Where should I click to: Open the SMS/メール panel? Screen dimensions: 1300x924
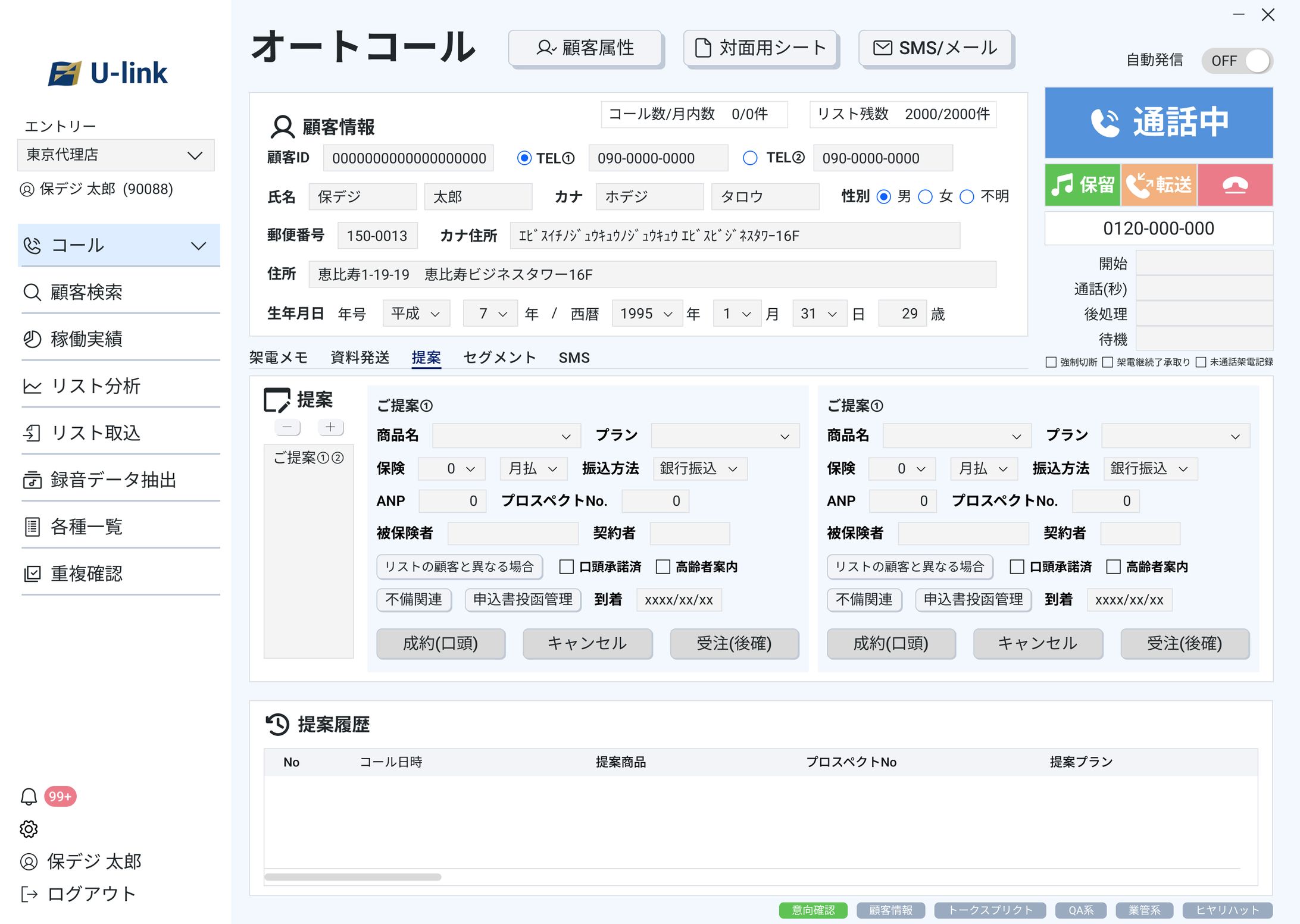(935, 48)
